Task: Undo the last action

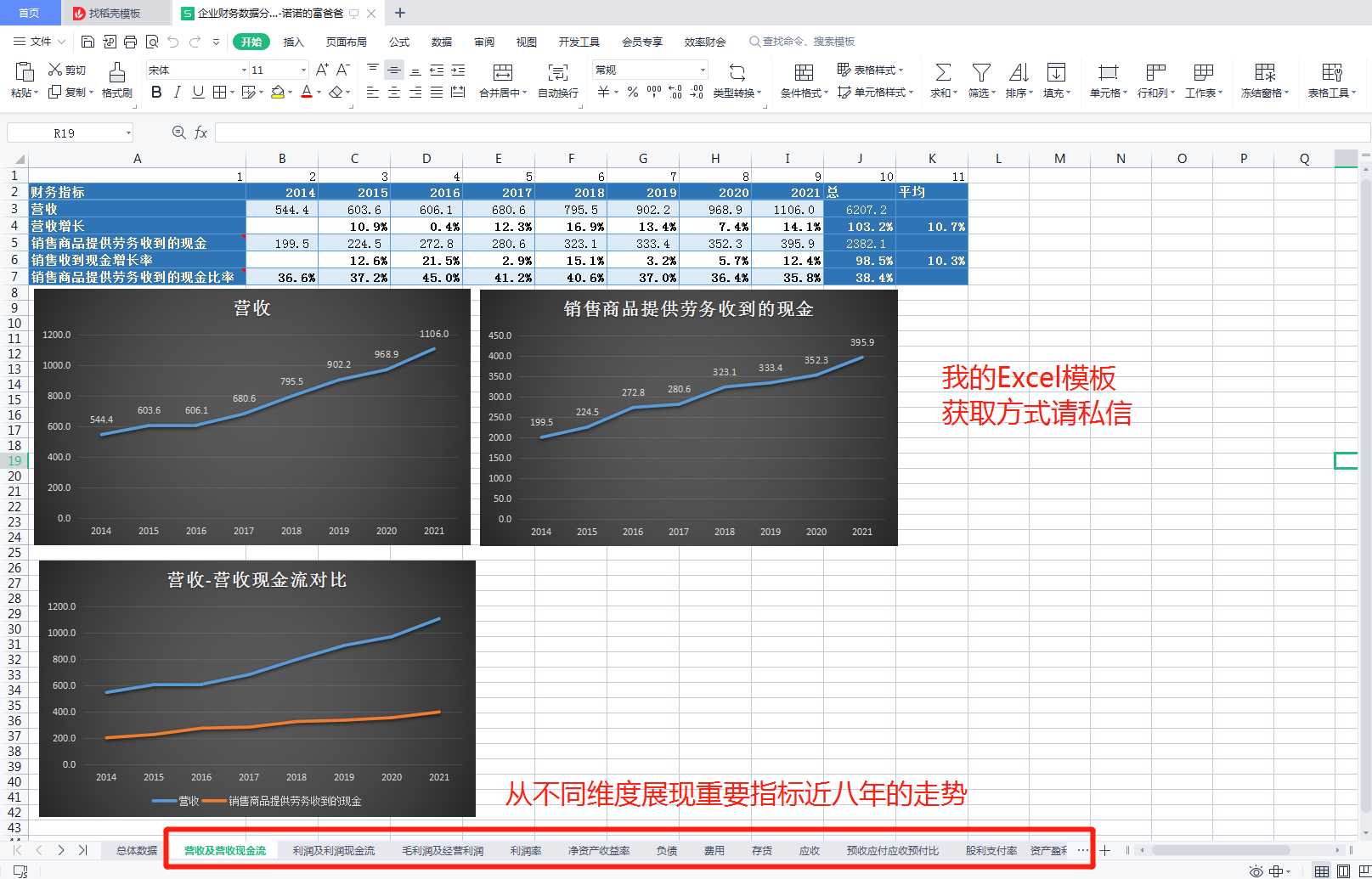Action: click(173, 42)
